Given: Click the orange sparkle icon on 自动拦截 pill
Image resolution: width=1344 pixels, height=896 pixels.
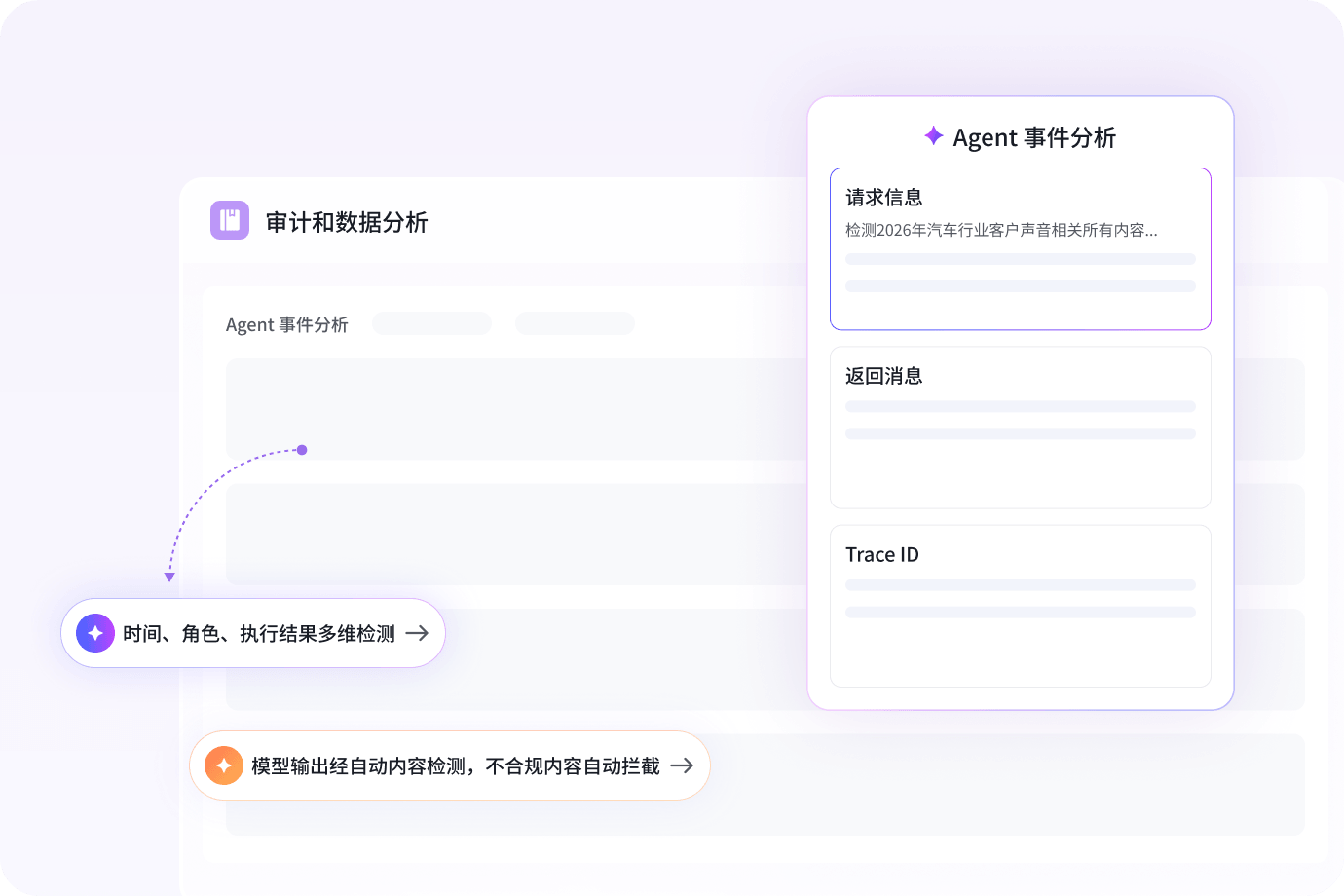Looking at the screenshot, I should click(224, 765).
